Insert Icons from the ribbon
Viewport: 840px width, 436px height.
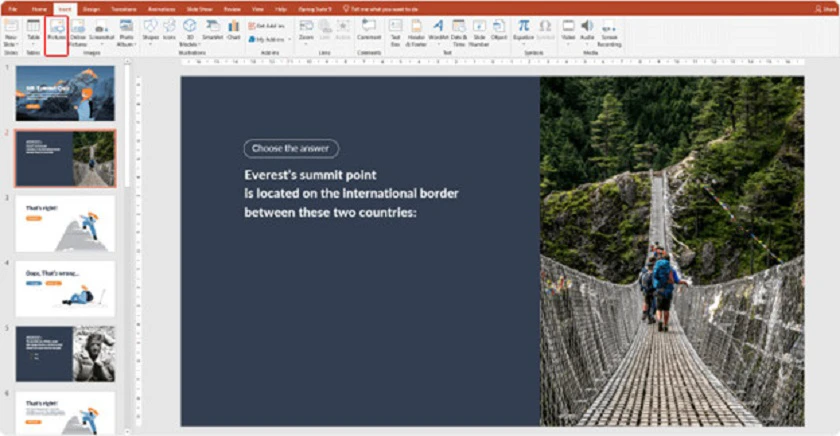pos(169,31)
